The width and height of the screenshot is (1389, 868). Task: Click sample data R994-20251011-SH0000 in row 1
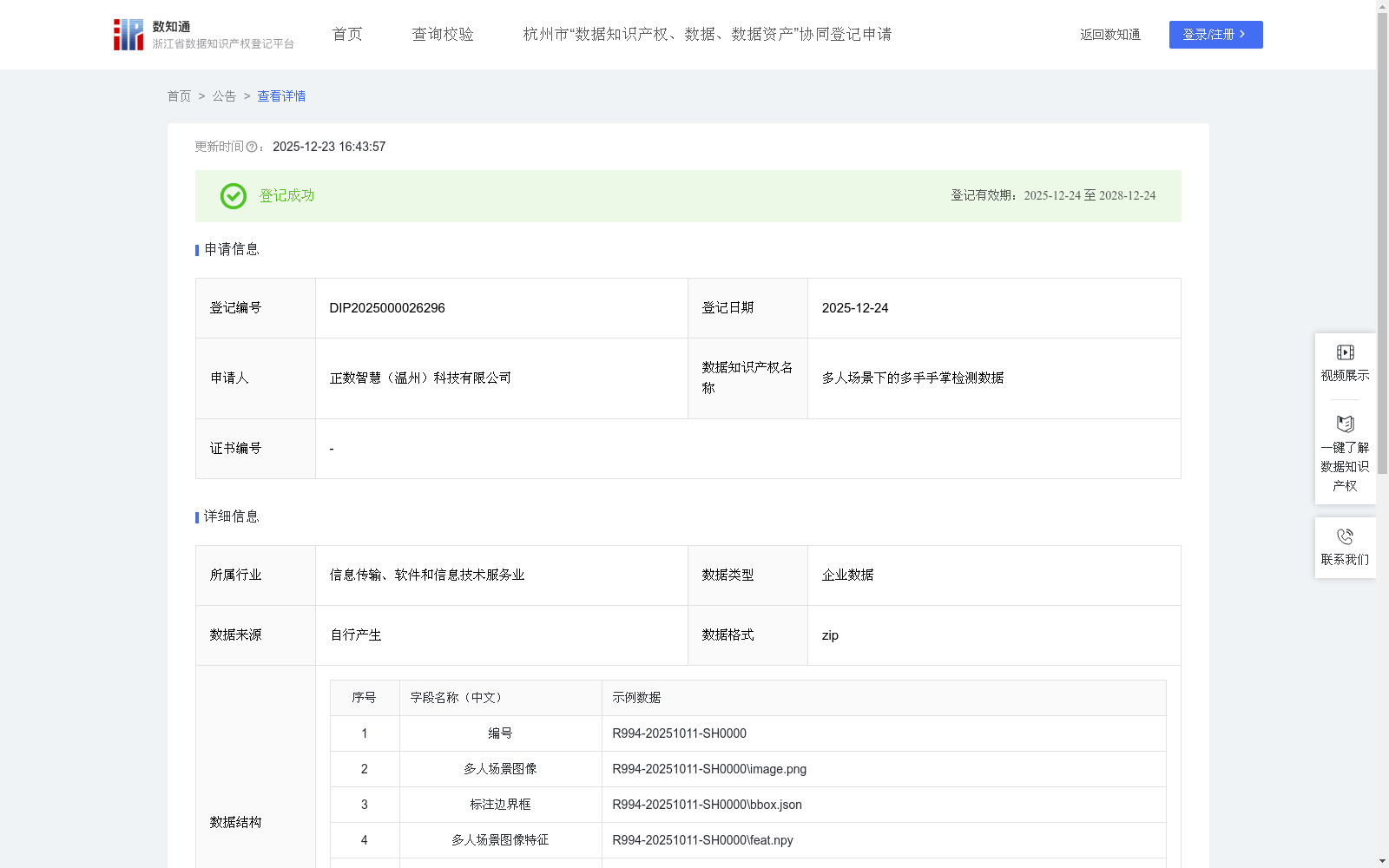pos(679,733)
